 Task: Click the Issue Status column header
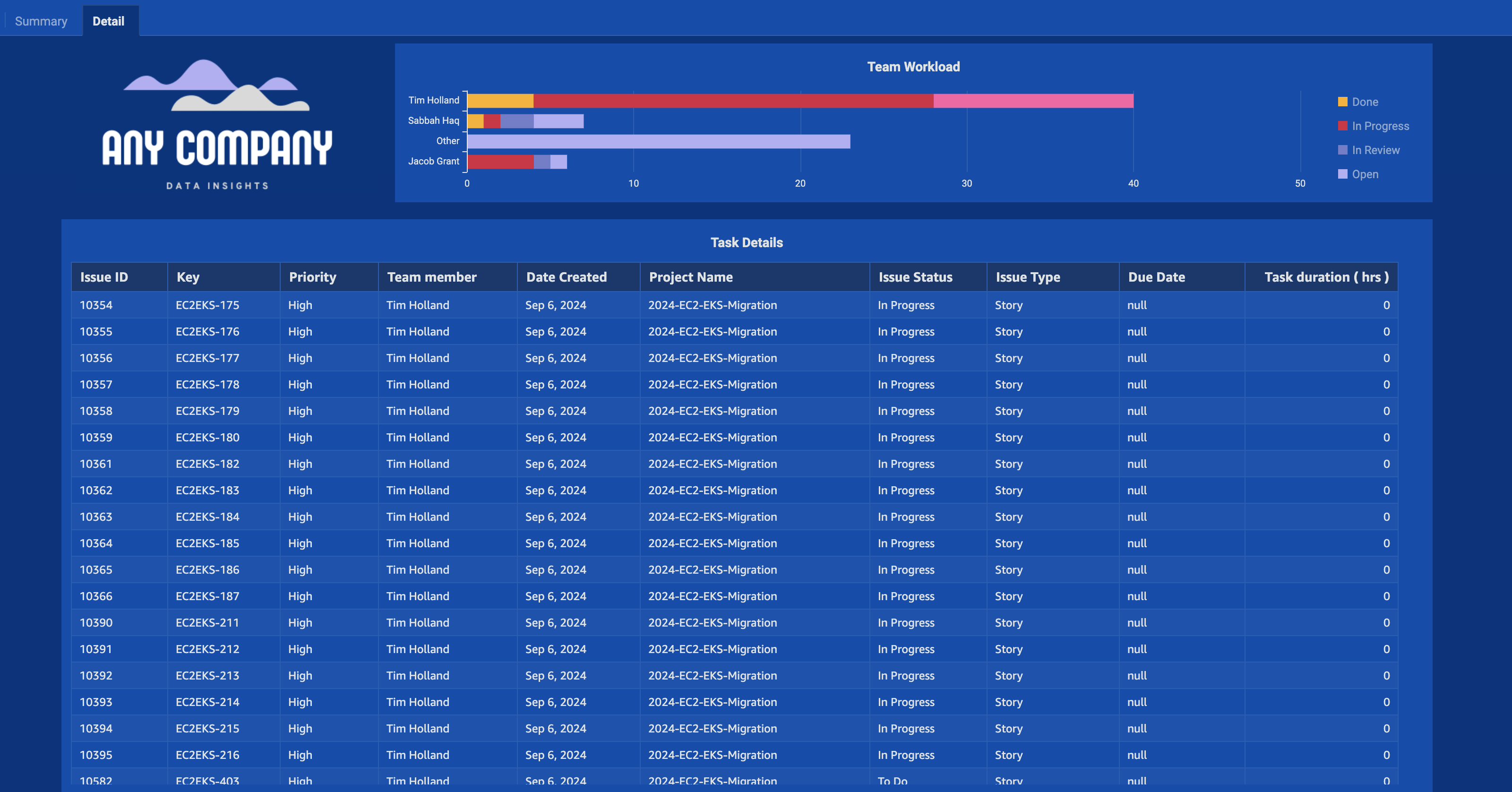915,277
